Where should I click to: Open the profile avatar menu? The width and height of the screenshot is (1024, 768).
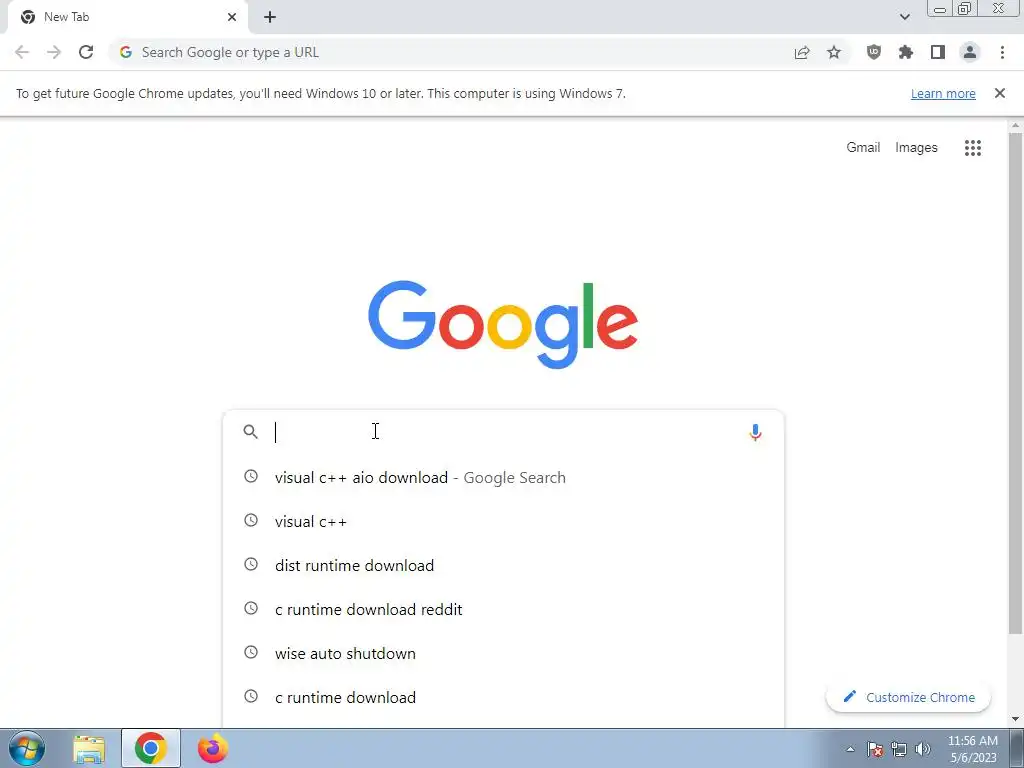[970, 52]
